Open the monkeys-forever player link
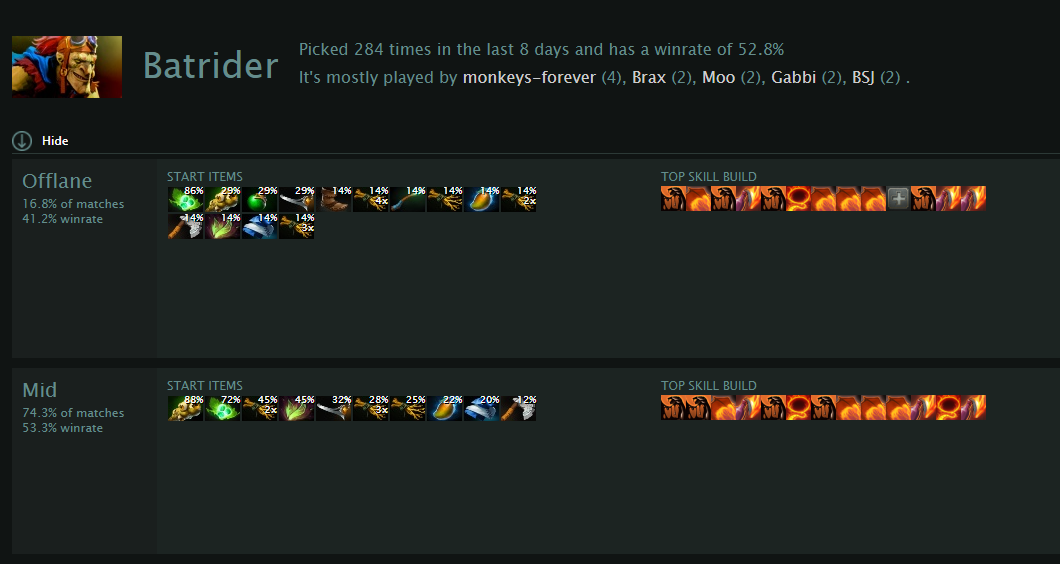 tap(529, 78)
